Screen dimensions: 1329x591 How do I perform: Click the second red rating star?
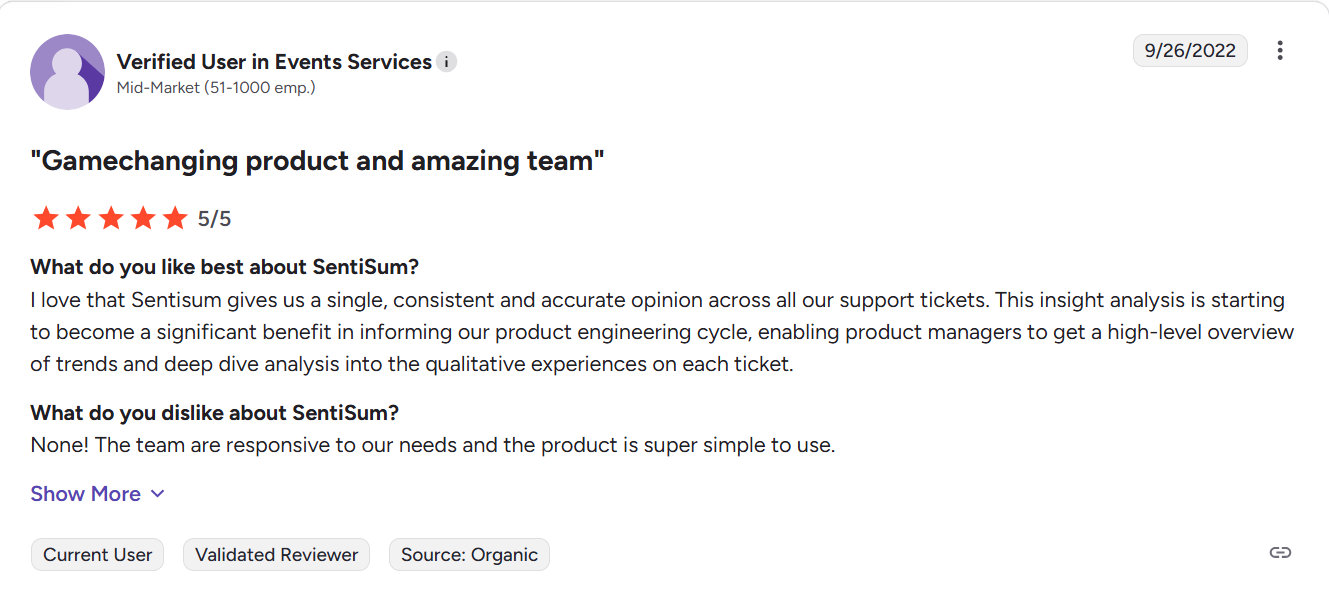pyautogui.click(x=78, y=218)
